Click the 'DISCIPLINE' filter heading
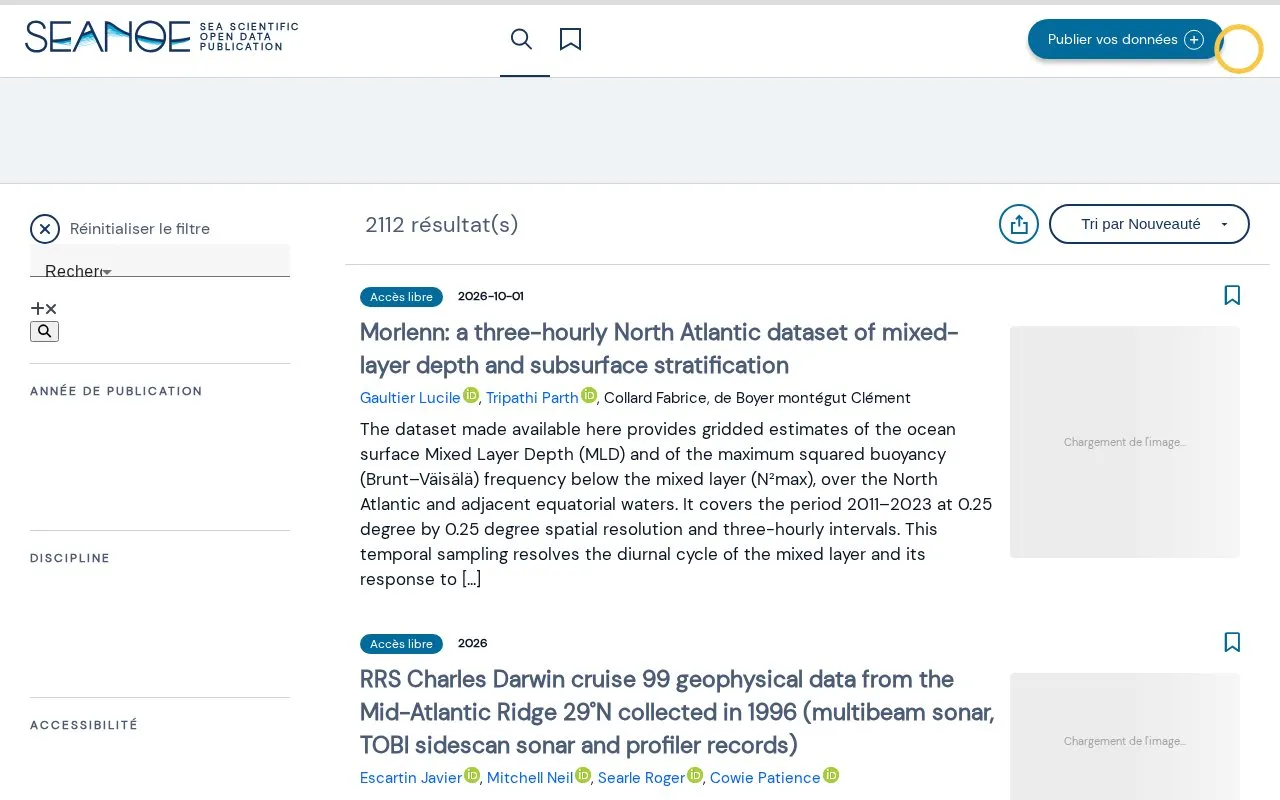1280x800 pixels. [x=70, y=558]
